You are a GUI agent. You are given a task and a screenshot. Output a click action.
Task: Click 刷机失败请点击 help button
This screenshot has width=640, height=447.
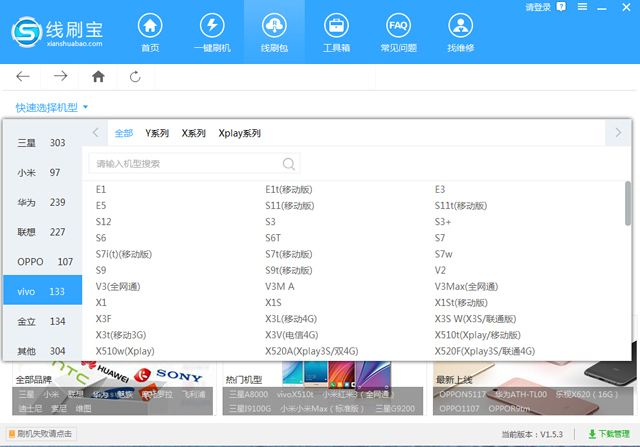pos(40,434)
